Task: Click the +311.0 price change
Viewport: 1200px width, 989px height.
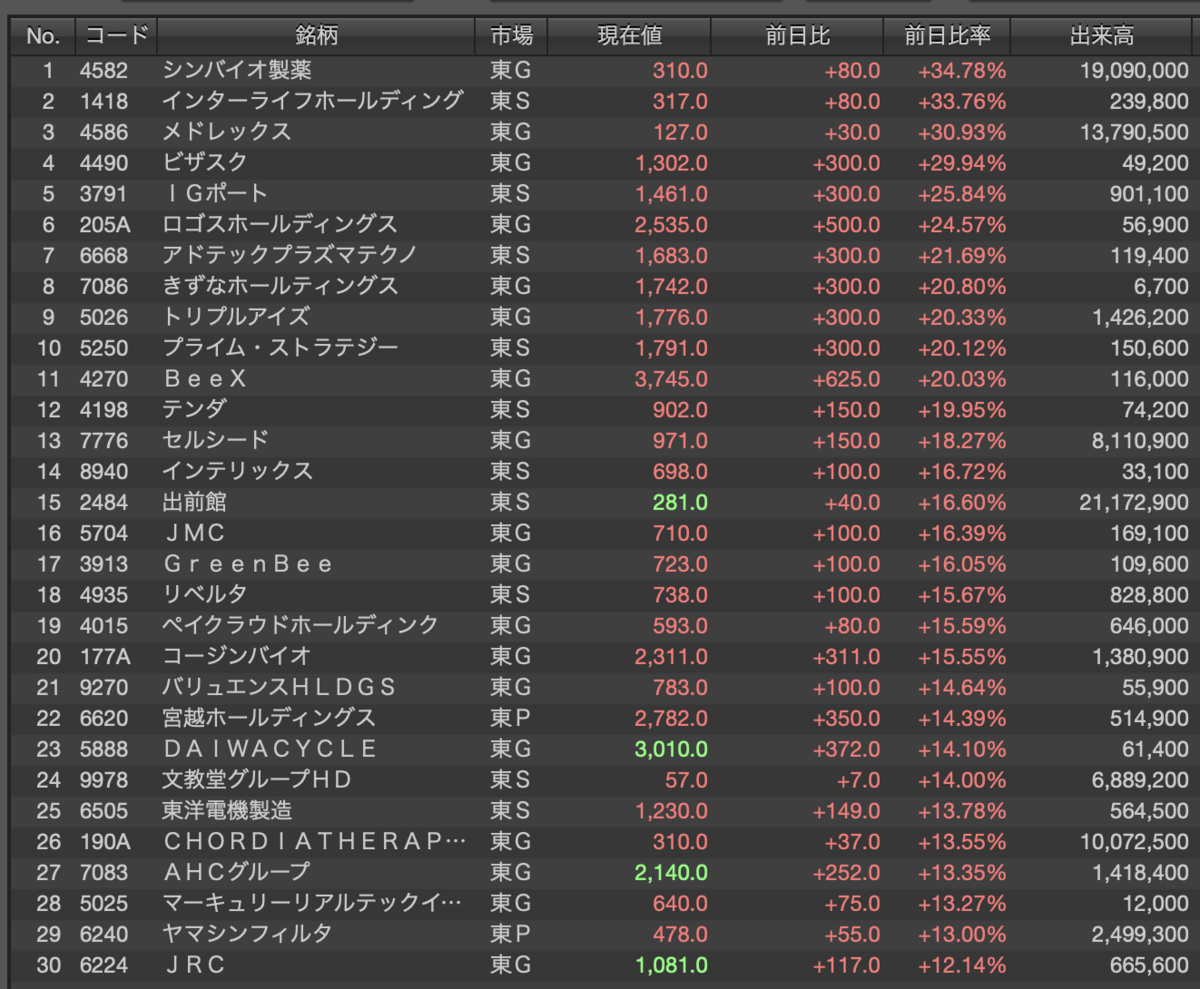Action: [x=847, y=656]
